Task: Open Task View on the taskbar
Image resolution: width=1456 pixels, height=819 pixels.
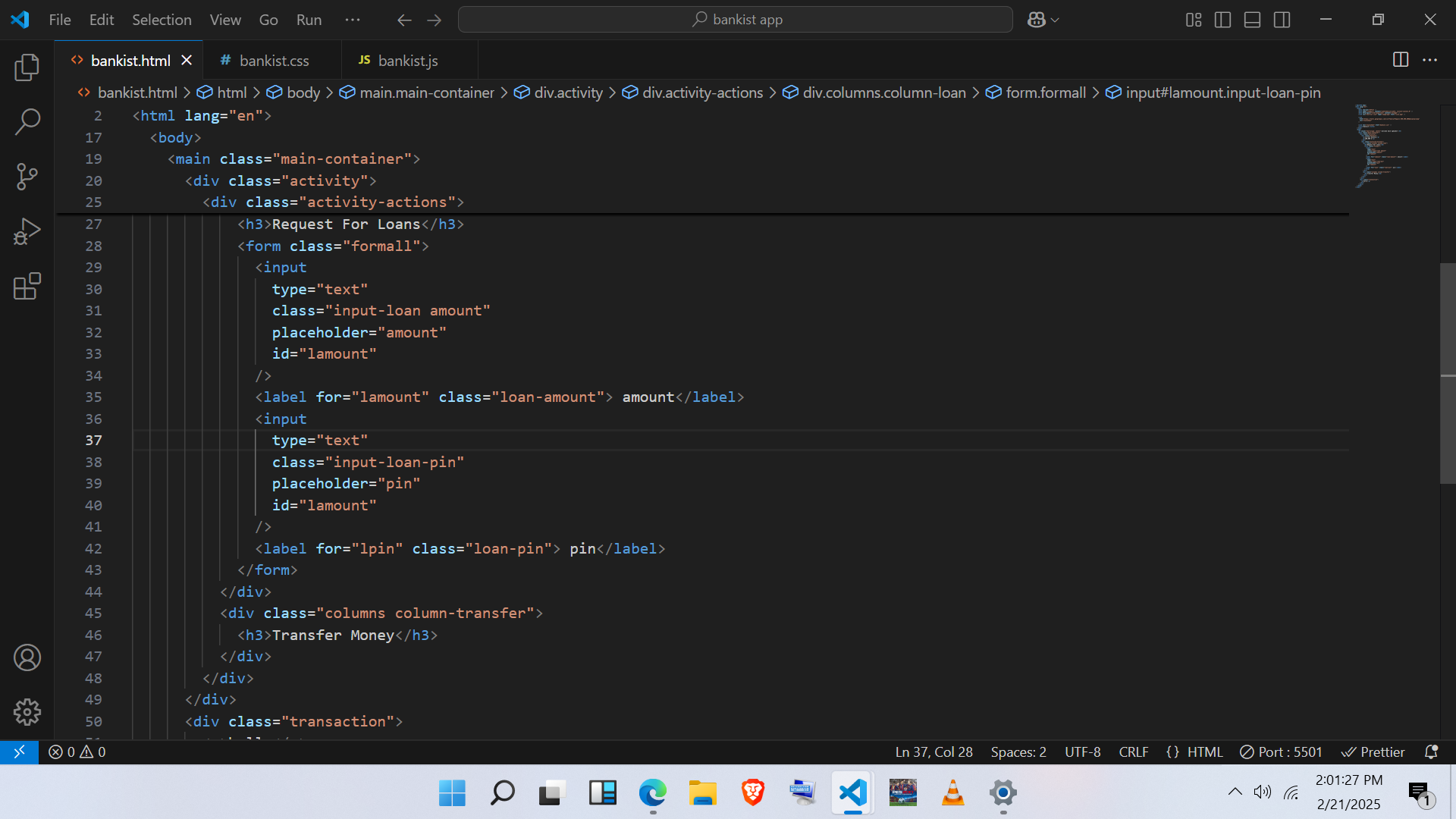Action: coord(552,793)
